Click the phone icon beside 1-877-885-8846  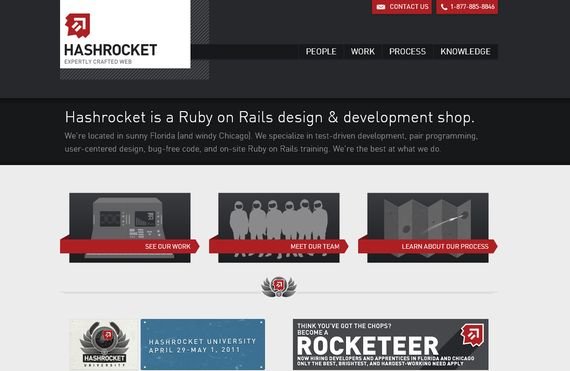[444, 7]
